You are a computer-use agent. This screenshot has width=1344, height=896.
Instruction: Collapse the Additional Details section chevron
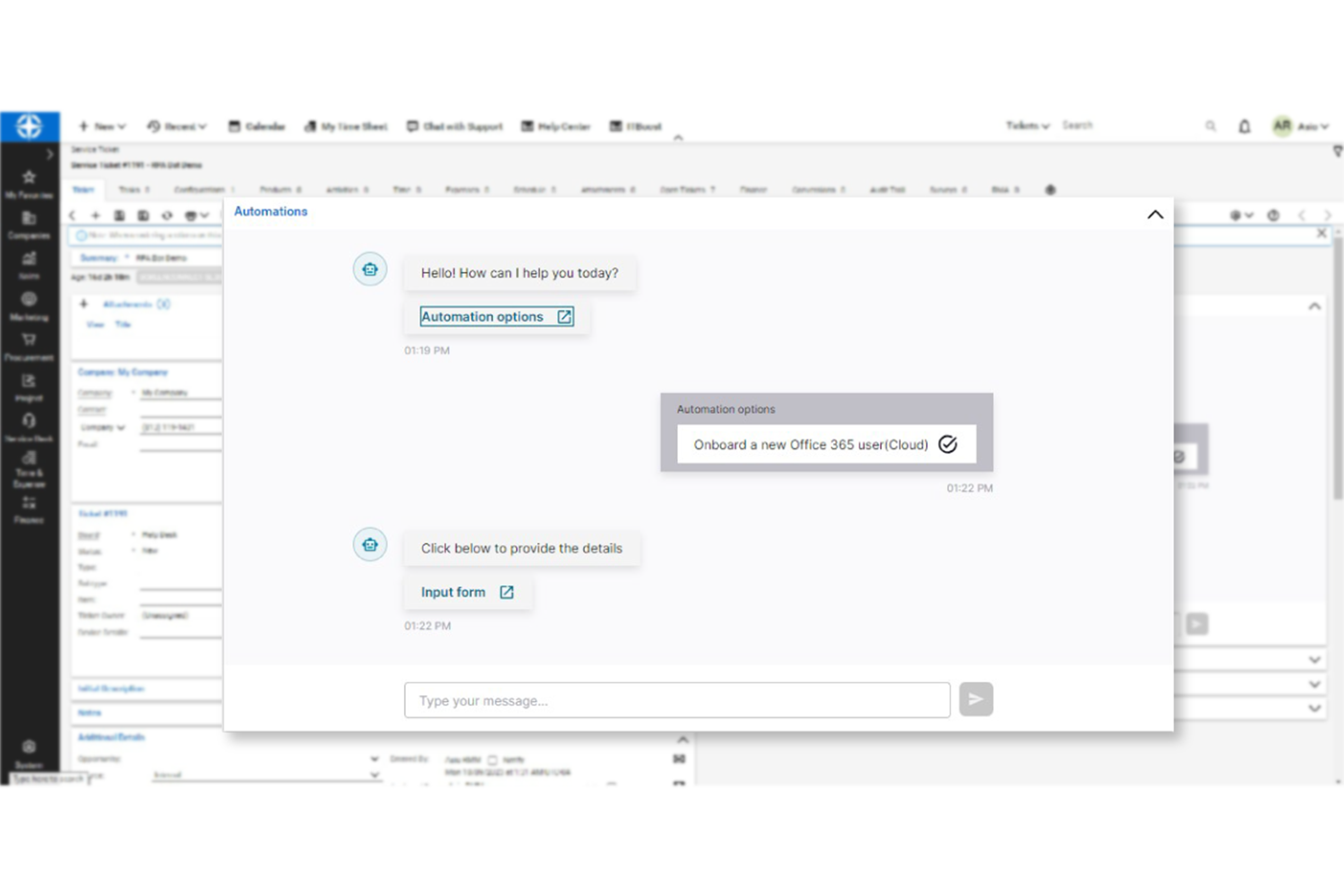pos(683,739)
